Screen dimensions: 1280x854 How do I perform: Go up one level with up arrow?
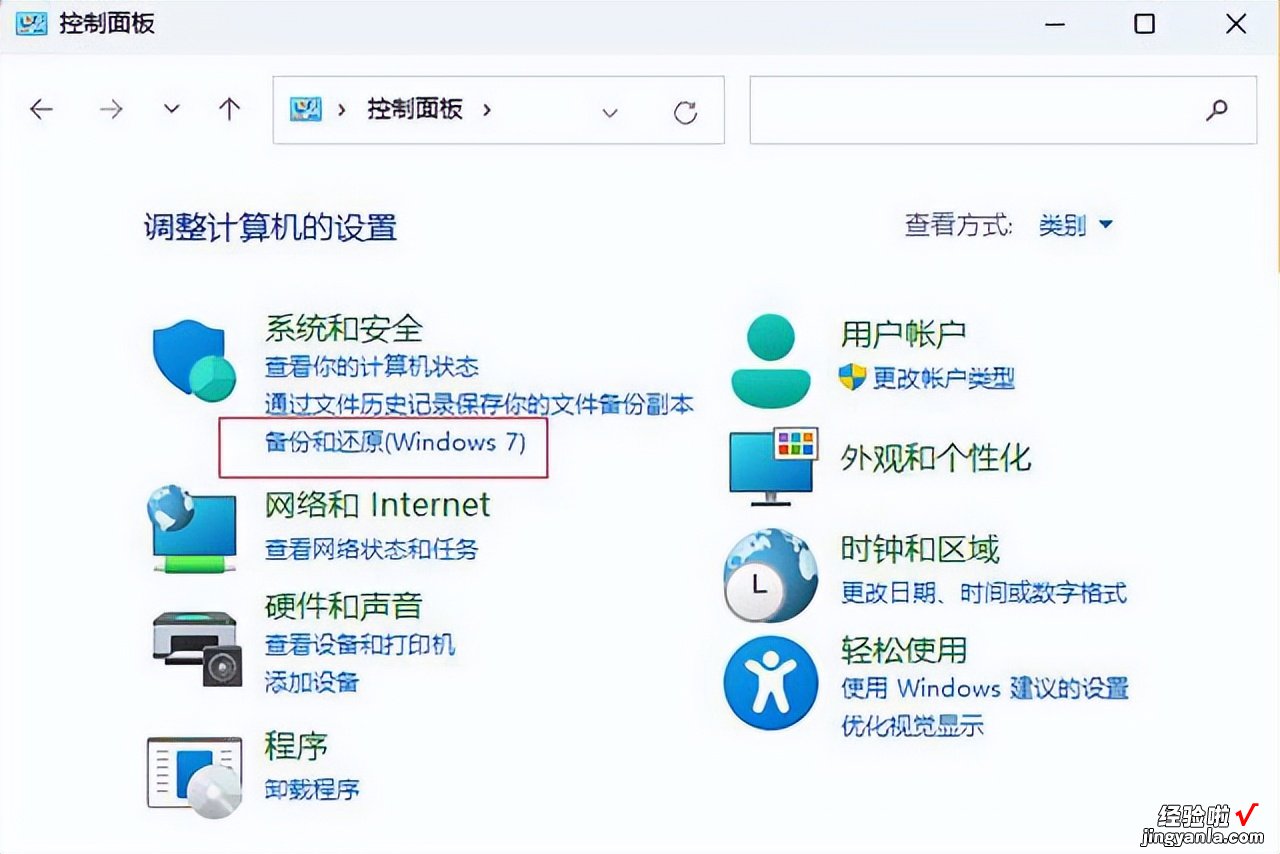(230, 109)
